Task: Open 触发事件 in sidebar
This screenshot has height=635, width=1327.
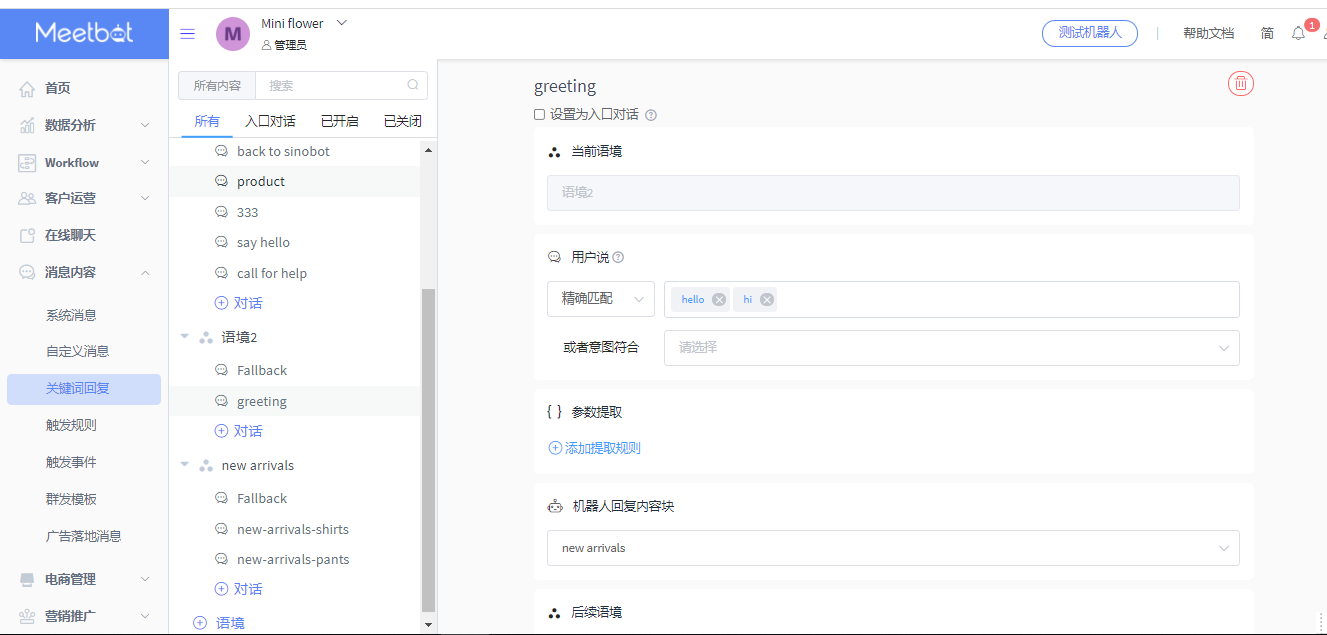Action: tap(71, 462)
